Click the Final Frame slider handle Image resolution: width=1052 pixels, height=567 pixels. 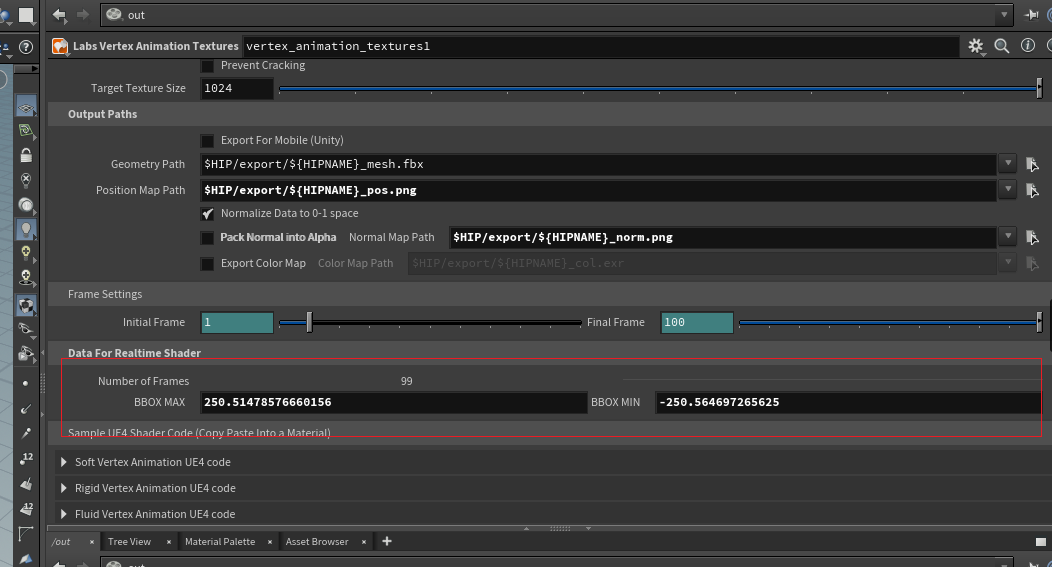(1039, 322)
